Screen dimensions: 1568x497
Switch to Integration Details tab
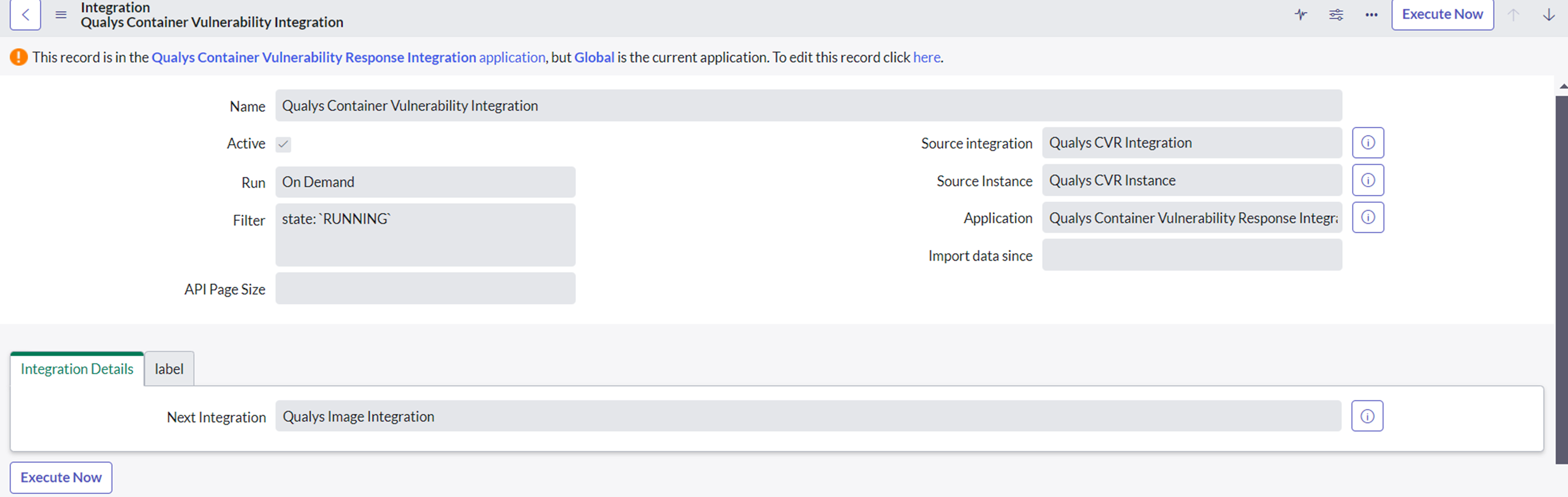click(x=77, y=369)
